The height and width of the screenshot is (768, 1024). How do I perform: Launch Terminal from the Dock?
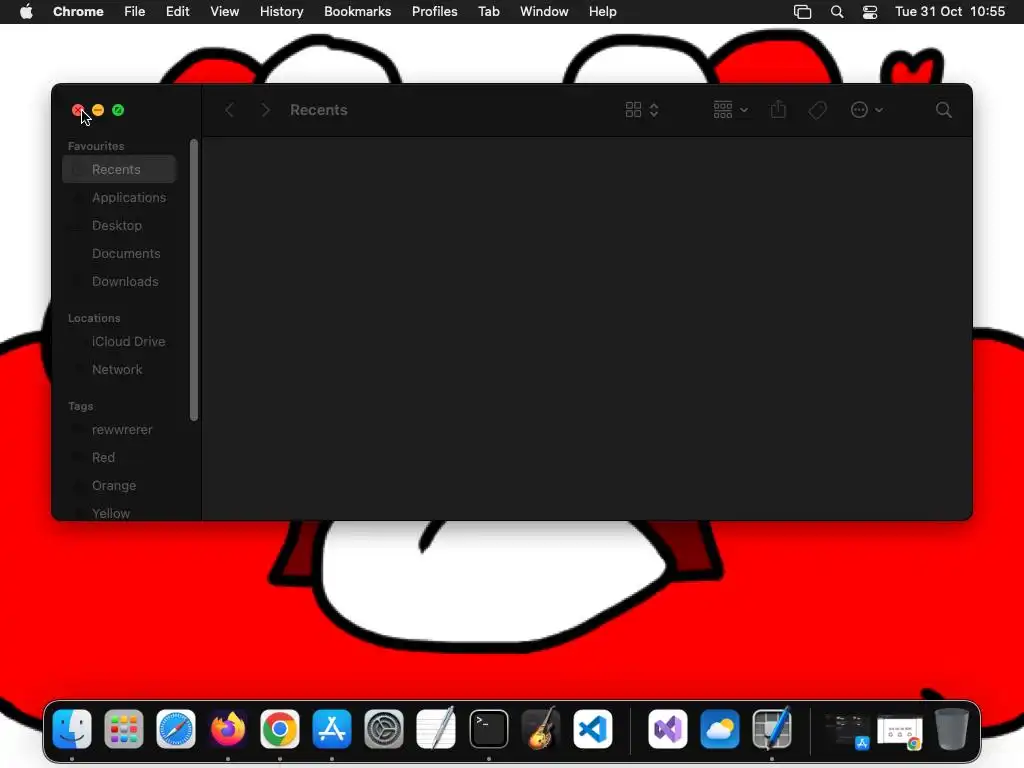coord(488,729)
